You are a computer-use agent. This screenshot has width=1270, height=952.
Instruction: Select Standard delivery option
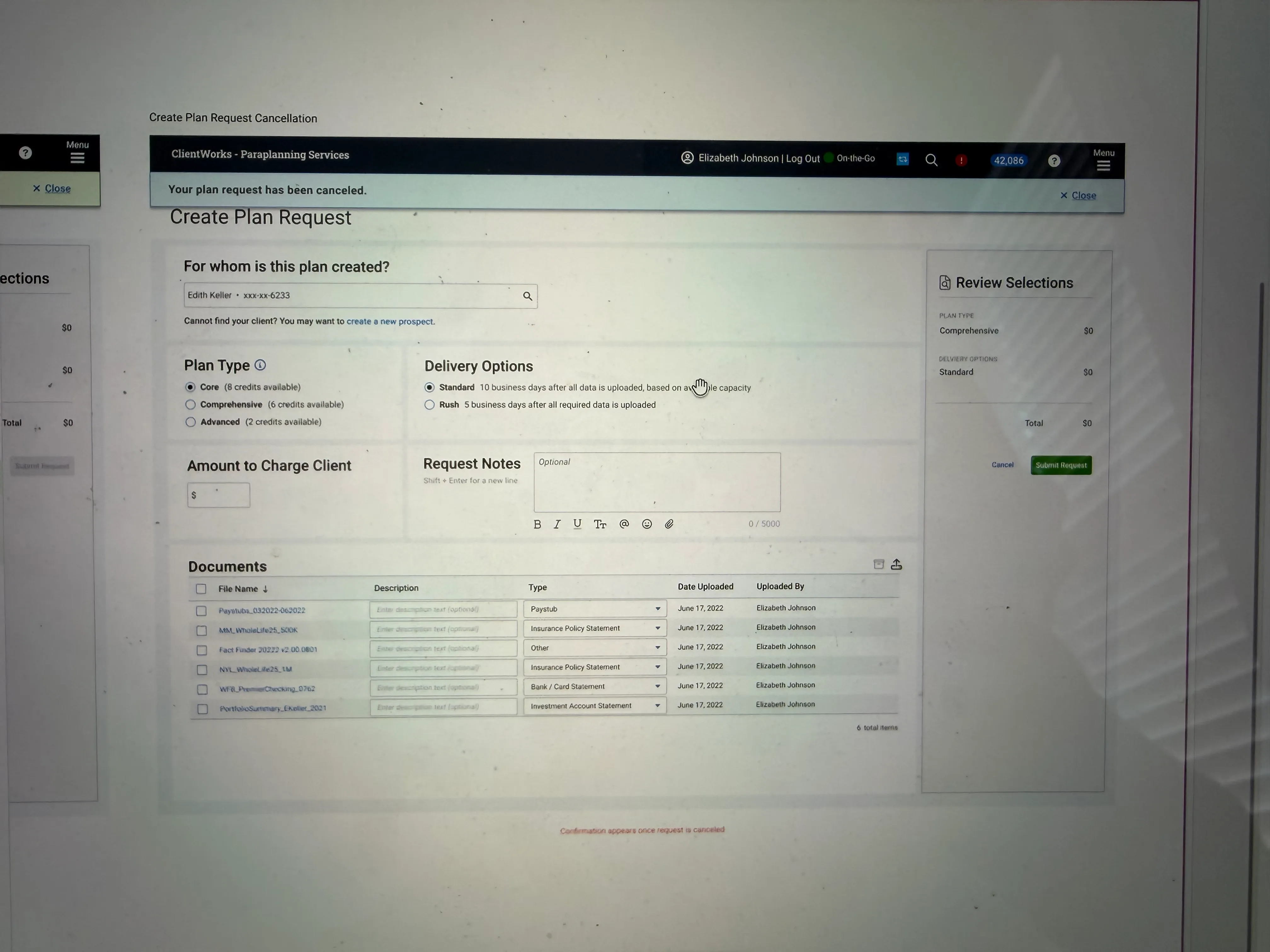click(x=429, y=387)
